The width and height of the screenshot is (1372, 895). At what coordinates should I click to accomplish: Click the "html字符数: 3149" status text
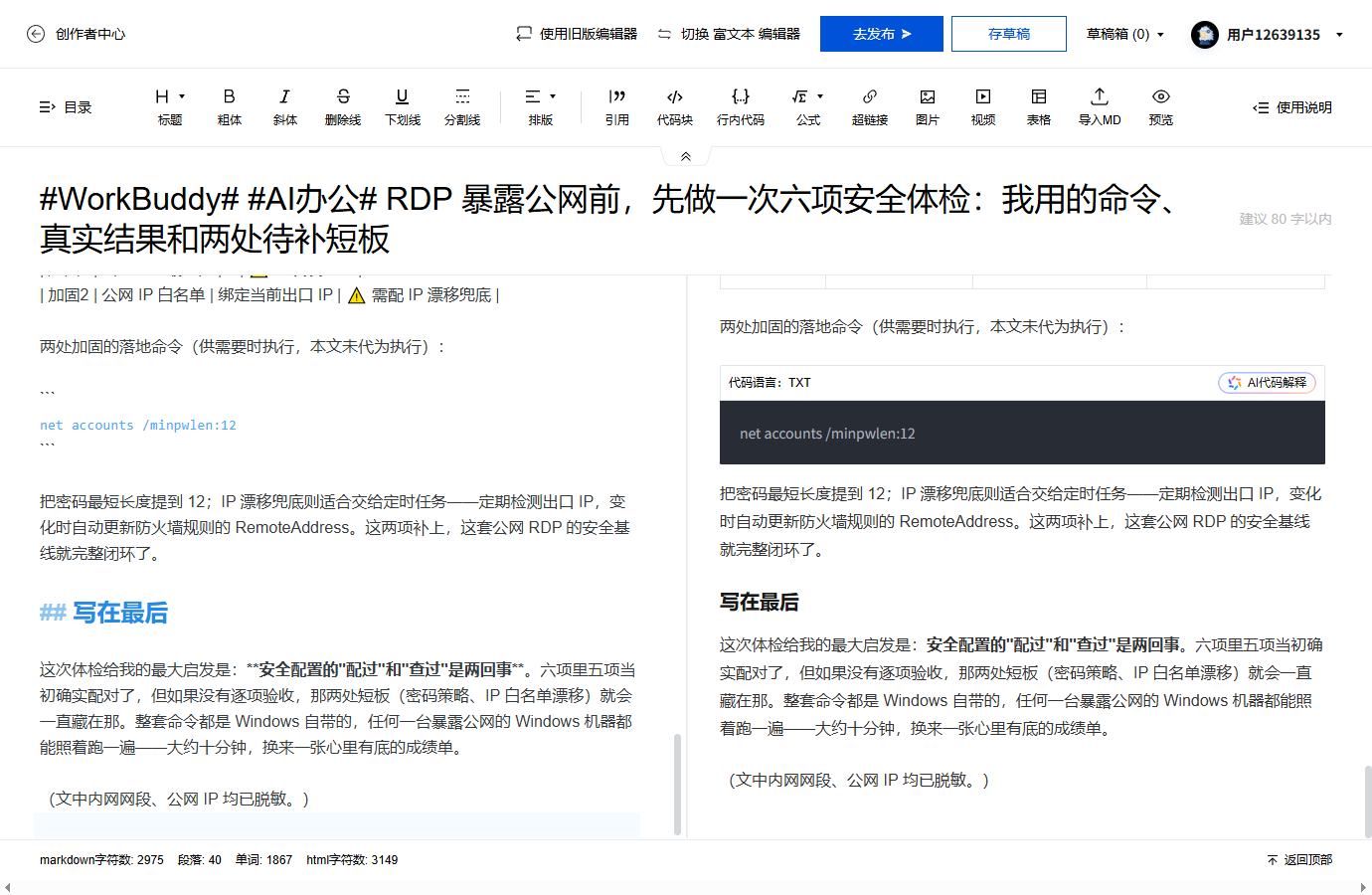click(352, 860)
